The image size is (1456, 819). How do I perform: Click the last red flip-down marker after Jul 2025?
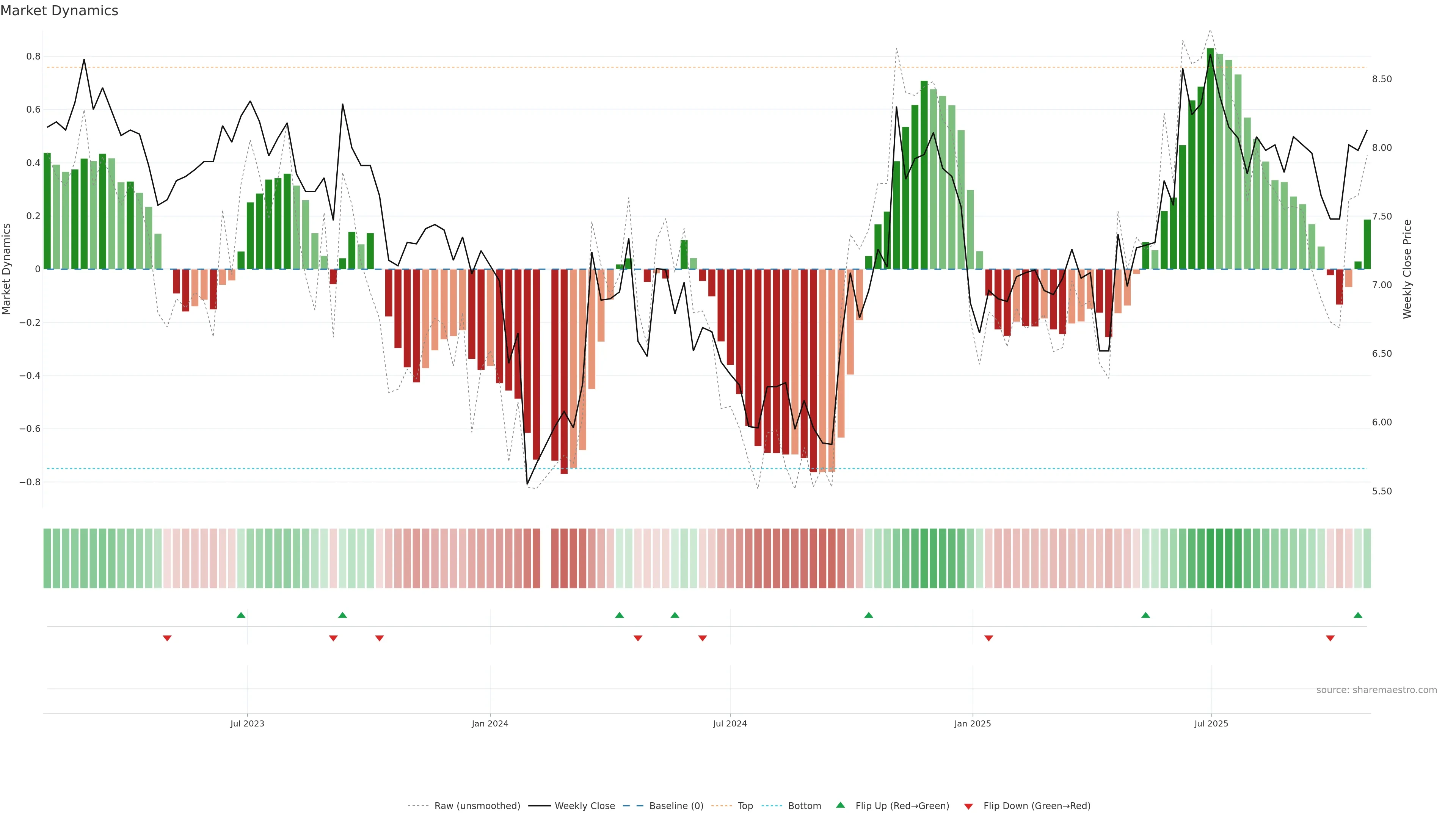point(1330,638)
